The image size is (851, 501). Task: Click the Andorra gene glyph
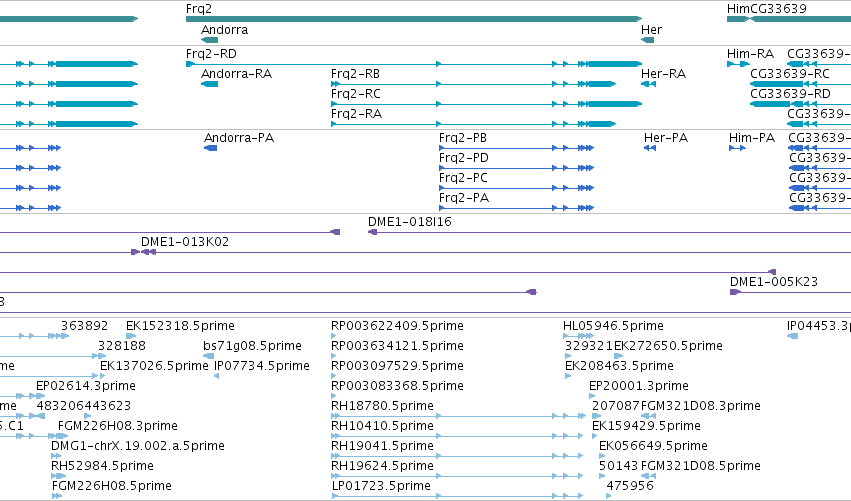point(209,40)
